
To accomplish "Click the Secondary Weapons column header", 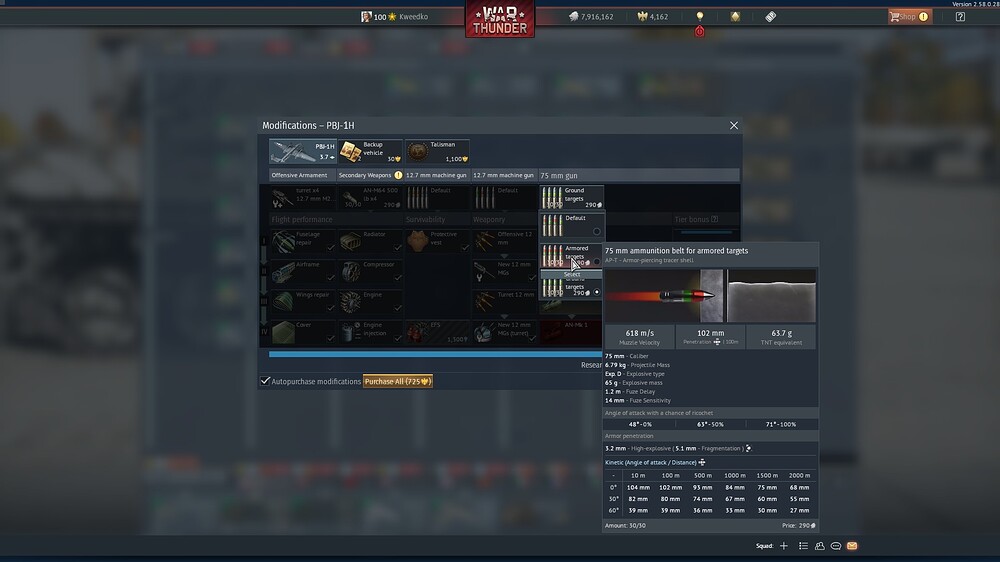I will 370,175.
